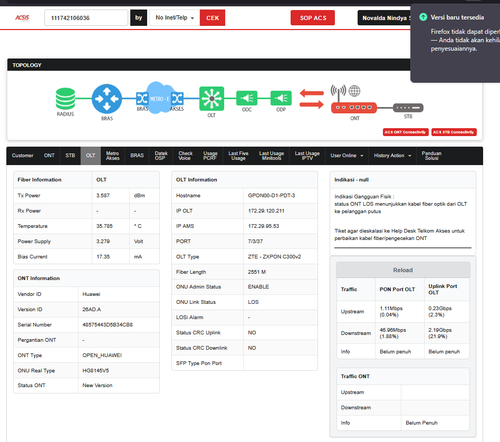Click the red bidirectional arrows icon

(x=312, y=99)
